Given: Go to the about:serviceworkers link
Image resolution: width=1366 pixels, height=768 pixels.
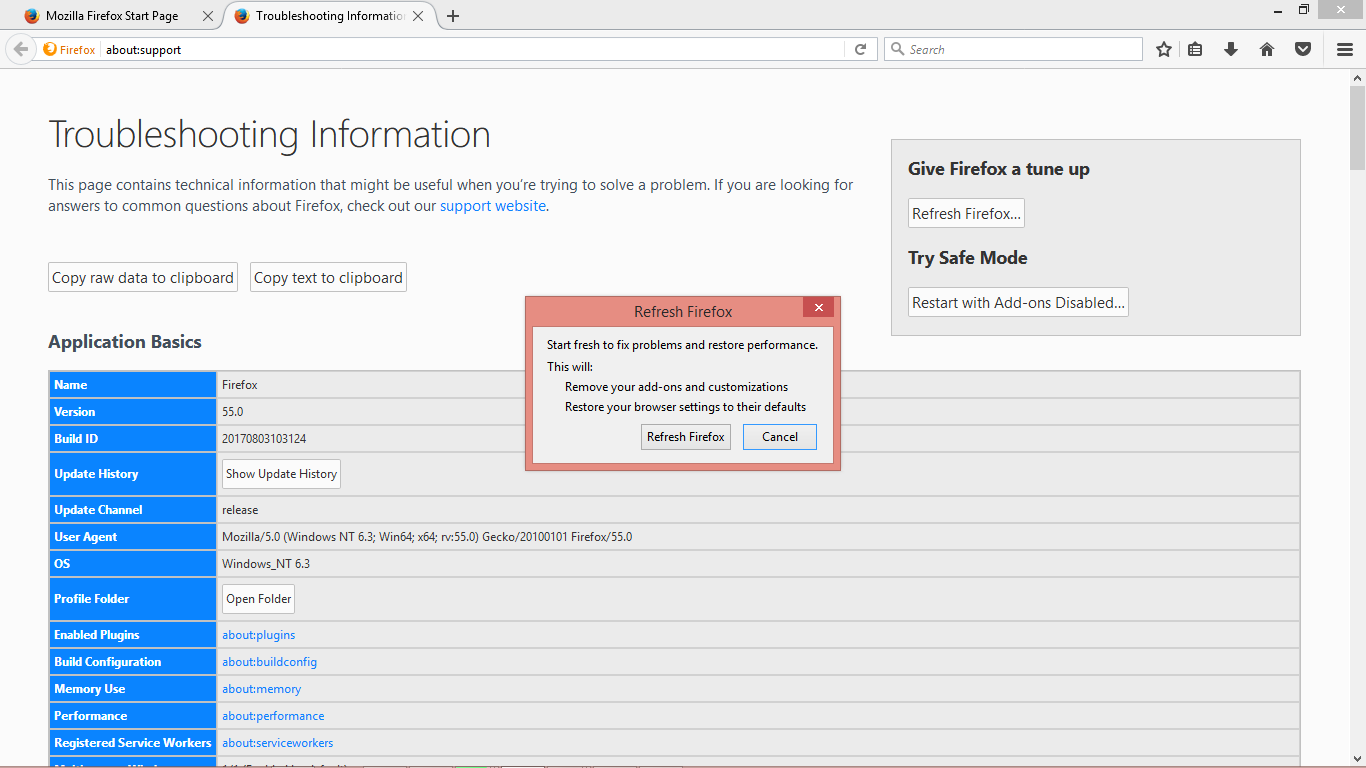Looking at the screenshot, I should point(278,743).
